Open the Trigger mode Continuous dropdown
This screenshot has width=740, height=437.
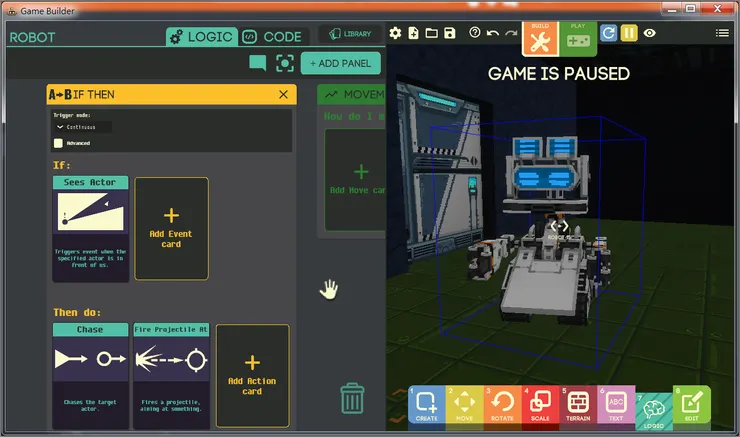82,127
